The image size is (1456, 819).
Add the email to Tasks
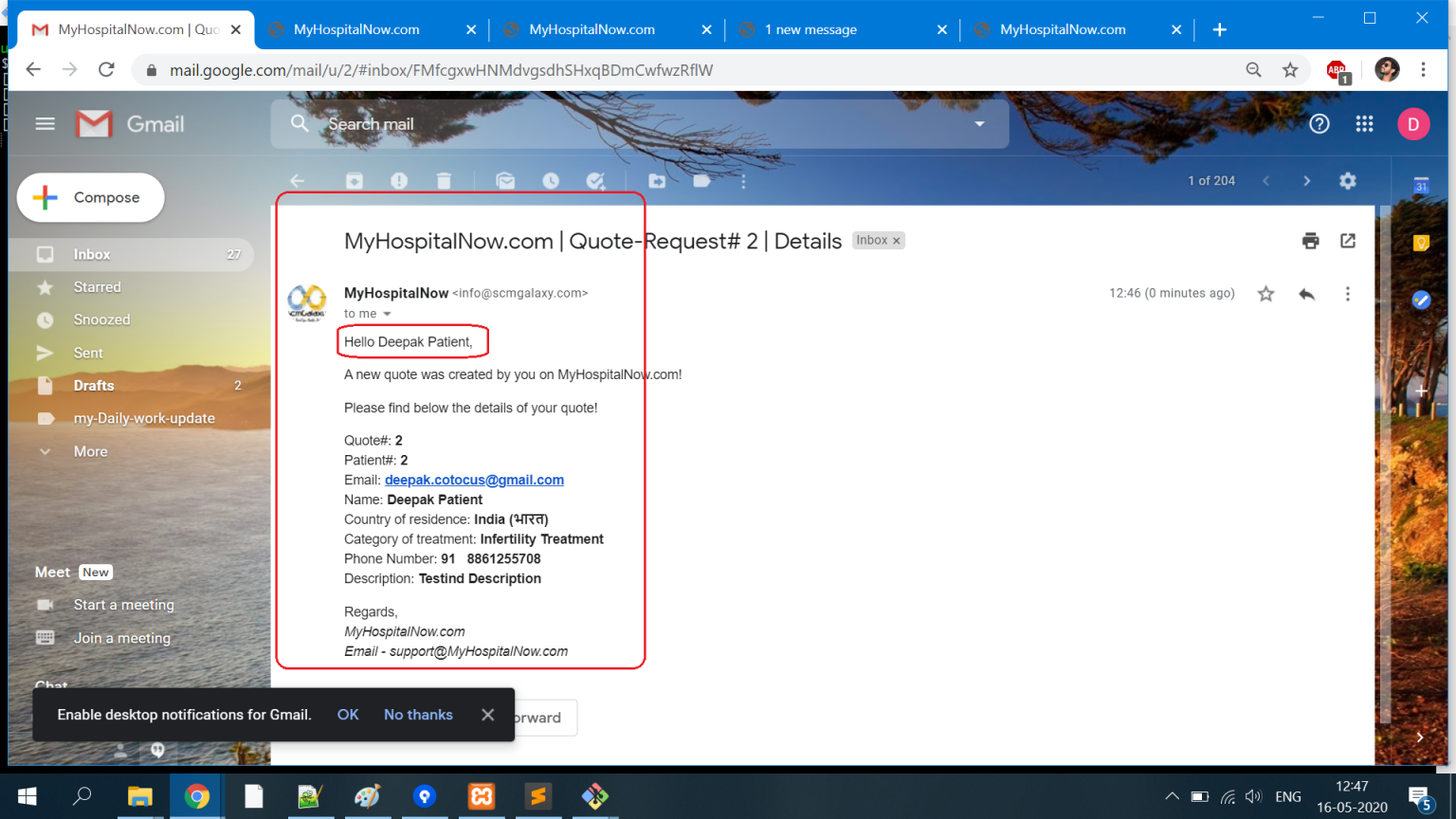click(x=595, y=181)
